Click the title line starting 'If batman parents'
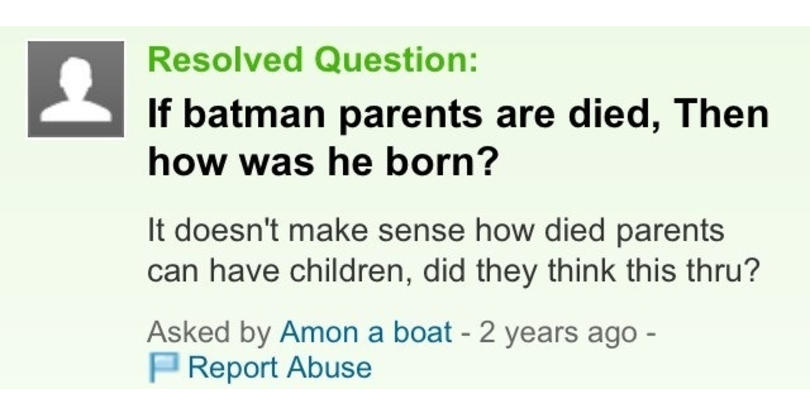 click(x=458, y=115)
